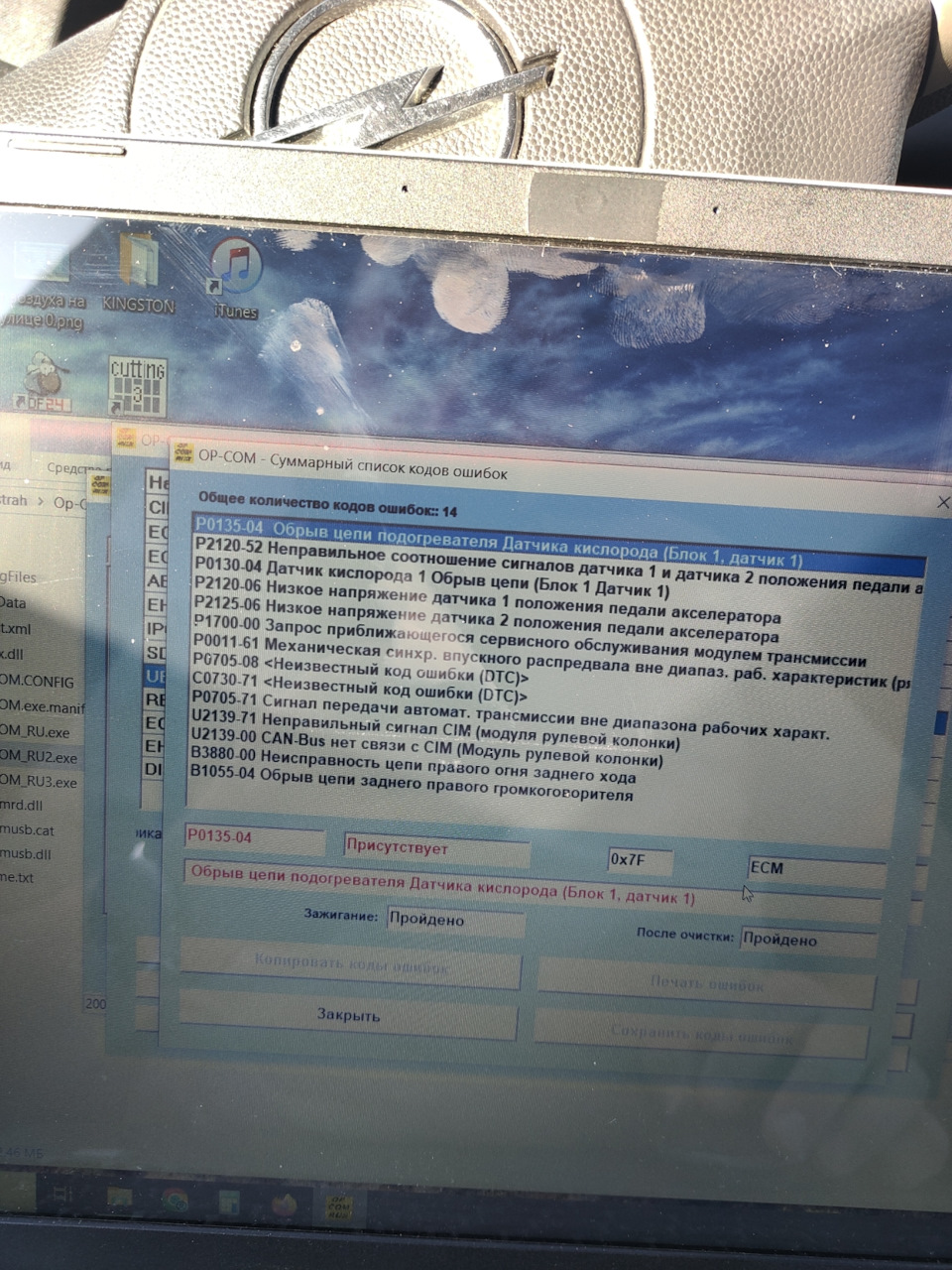Select musb.cat in the Explorer file list
The width and height of the screenshot is (952, 1270).
[28, 828]
